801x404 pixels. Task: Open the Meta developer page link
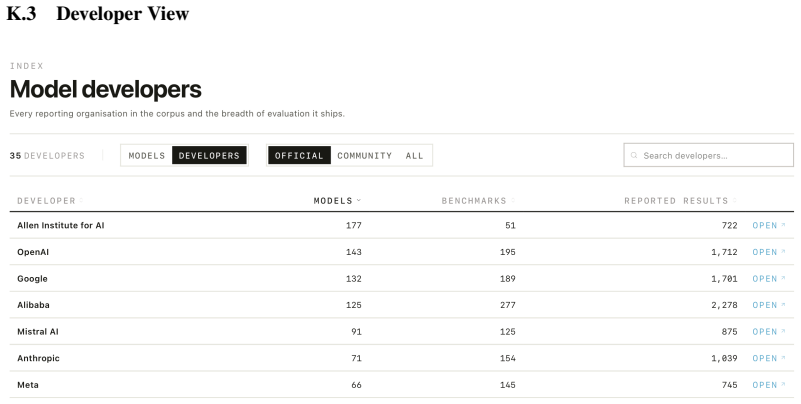(x=768, y=385)
